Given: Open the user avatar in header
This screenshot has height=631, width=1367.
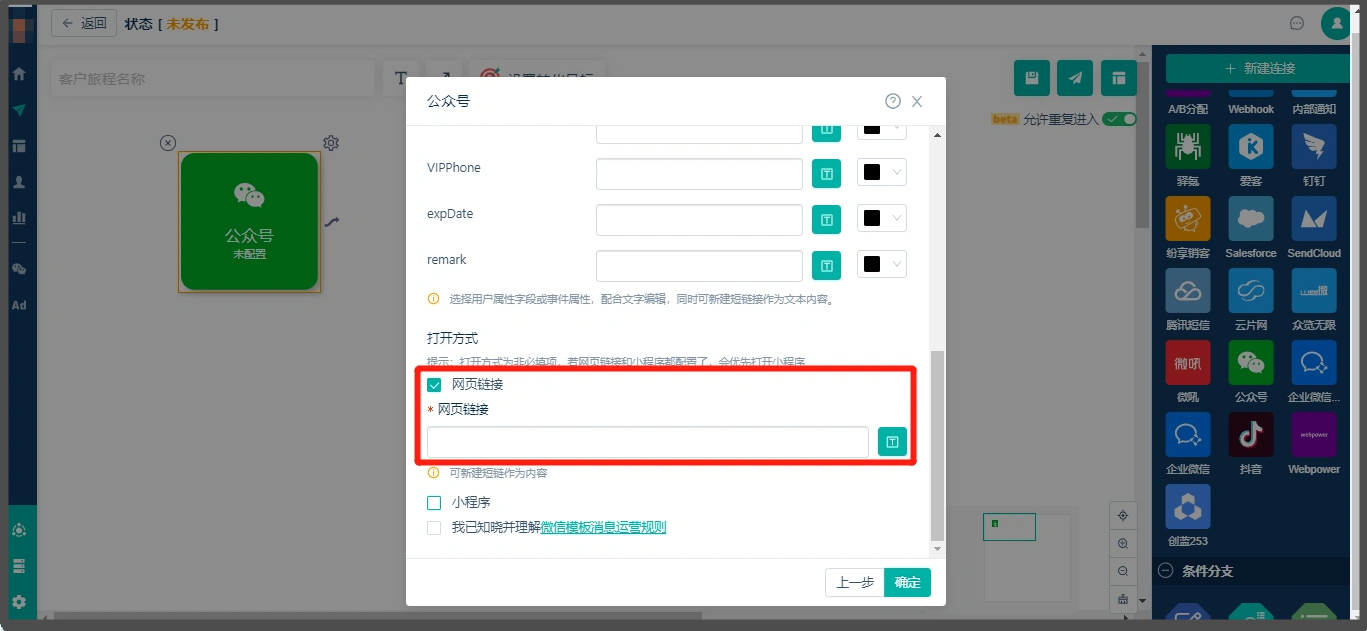Looking at the screenshot, I should [x=1336, y=23].
